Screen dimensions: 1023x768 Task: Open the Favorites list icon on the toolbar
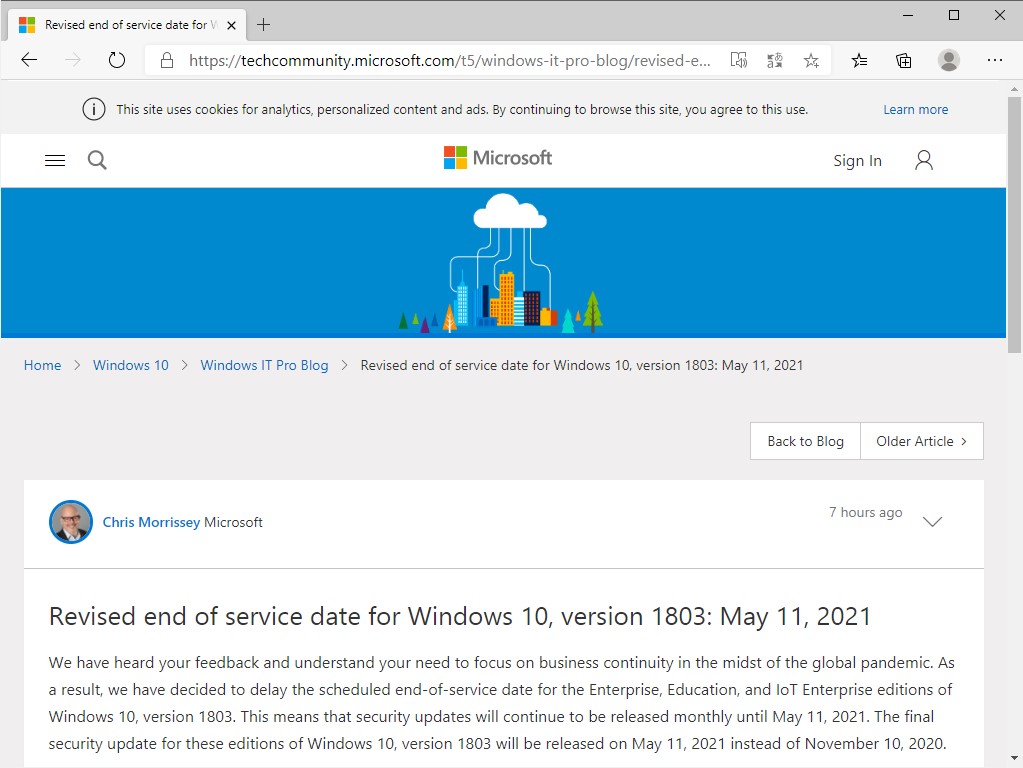pos(859,60)
